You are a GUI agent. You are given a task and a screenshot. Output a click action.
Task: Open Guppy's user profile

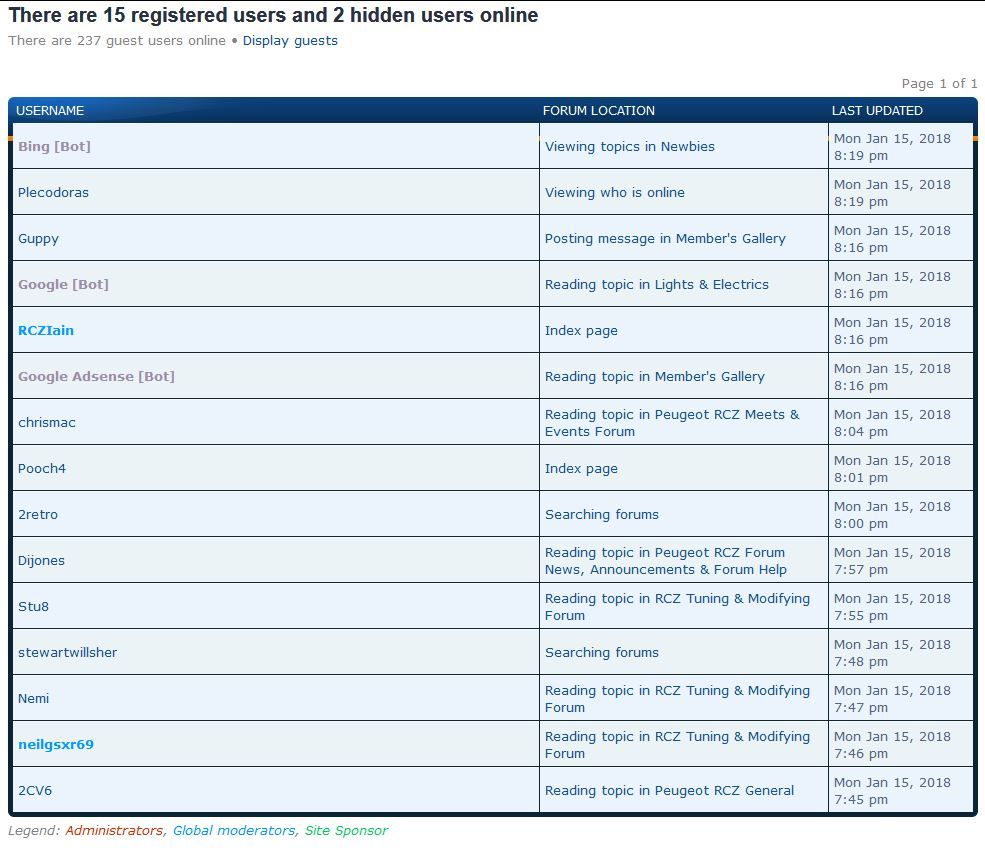38,239
